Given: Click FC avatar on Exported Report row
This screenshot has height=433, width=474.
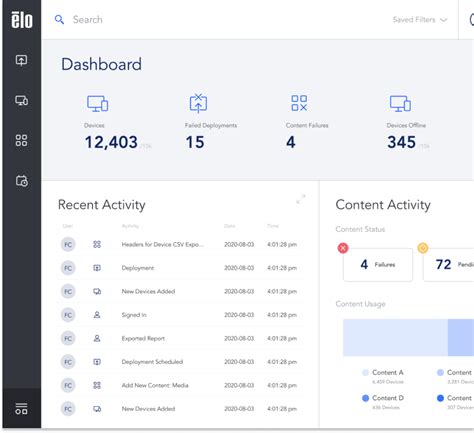Looking at the screenshot, I should (x=68, y=338).
